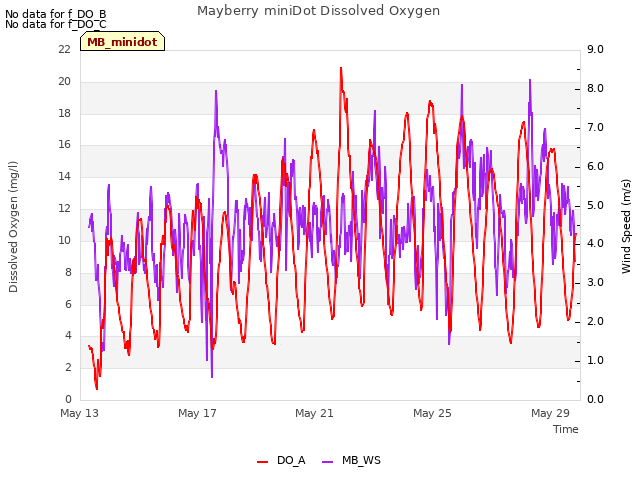Click the Wind Speed (m/s) axis label

[x=626, y=226]
